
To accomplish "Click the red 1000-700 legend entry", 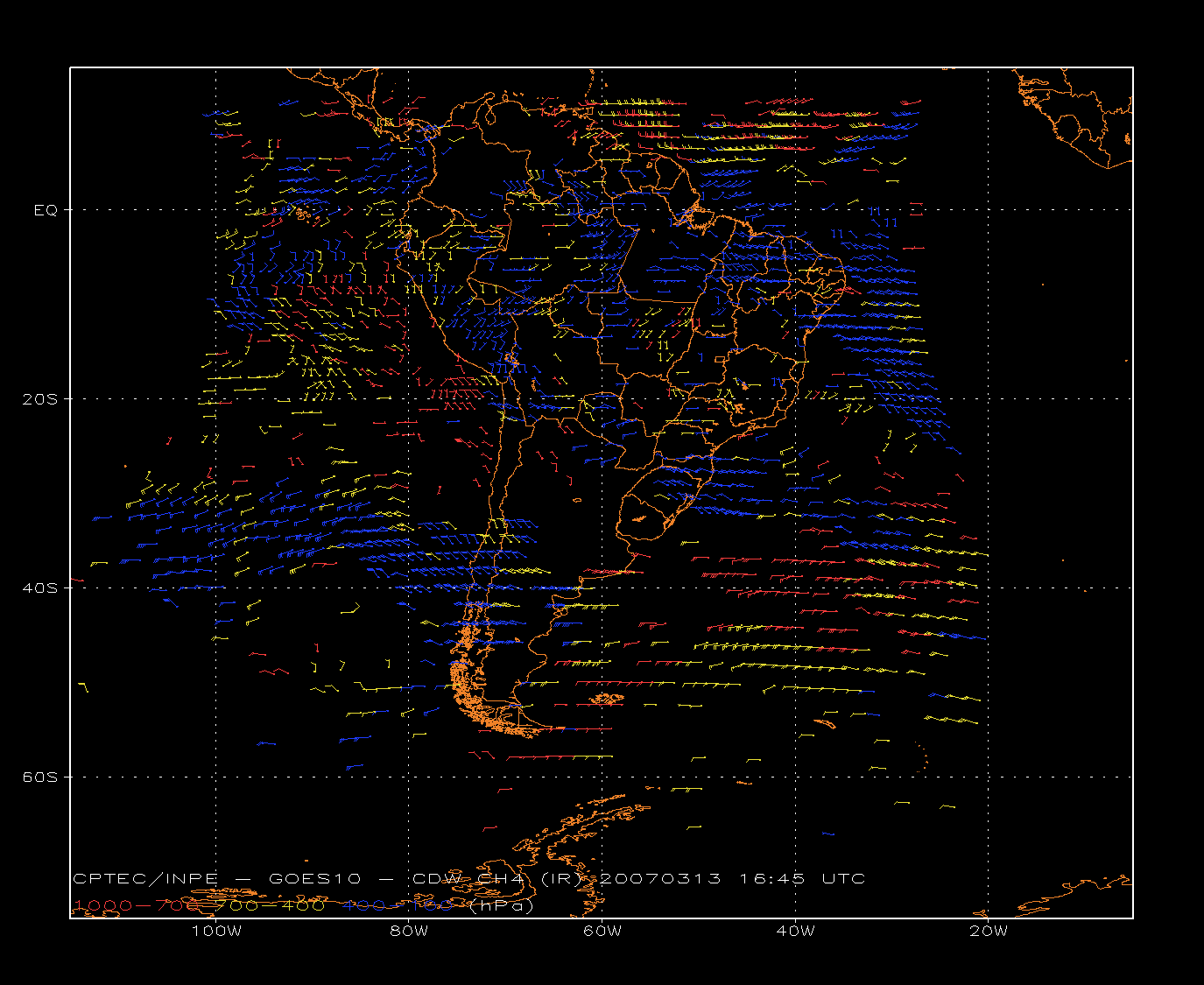I will click(137, 905).
